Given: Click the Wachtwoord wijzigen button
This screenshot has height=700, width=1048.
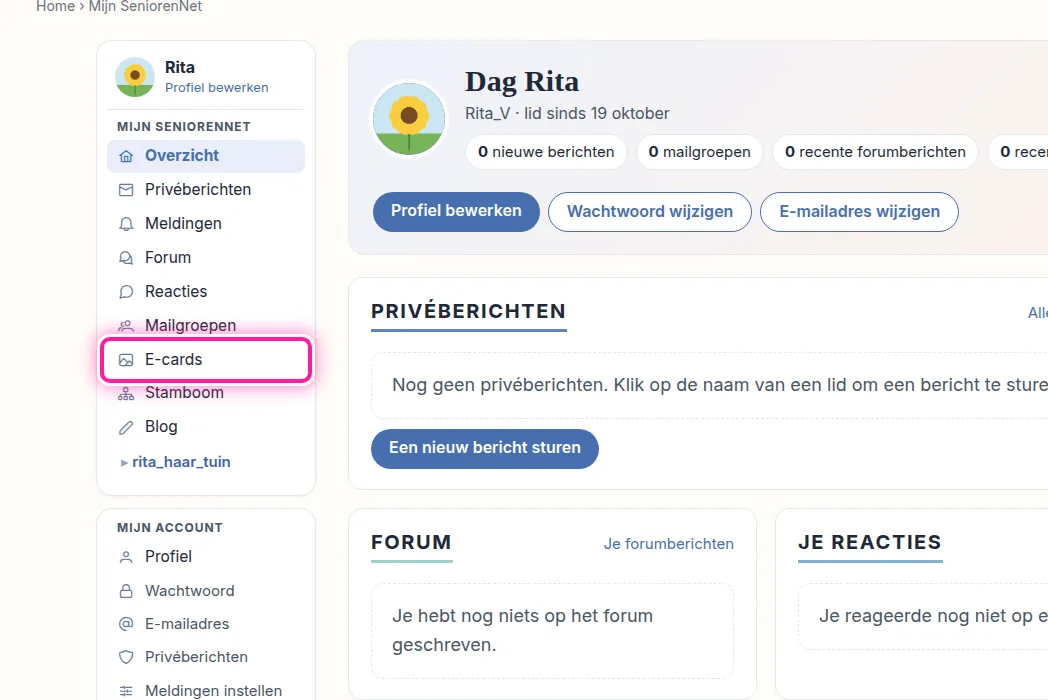Looking at the screenshot, I should click(x=650, y=212).
